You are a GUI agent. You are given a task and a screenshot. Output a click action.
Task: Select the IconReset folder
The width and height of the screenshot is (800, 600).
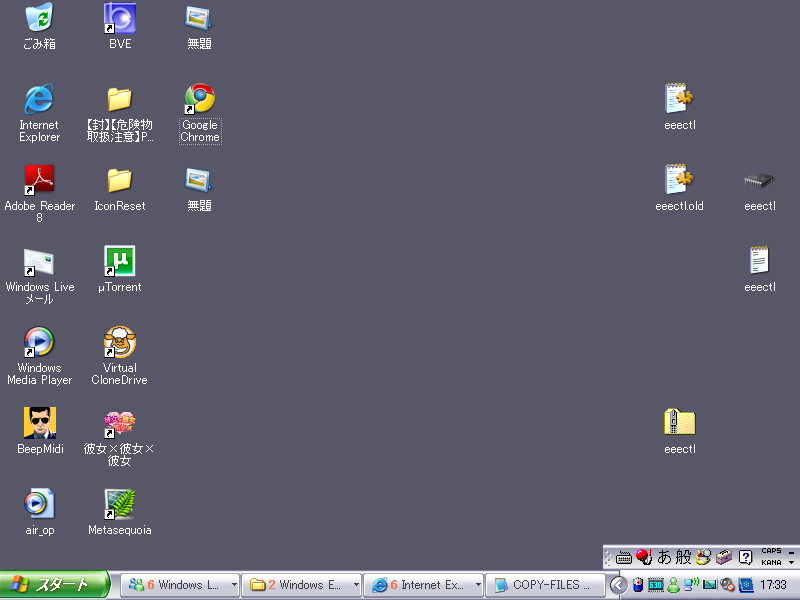click(x=120, y=180)
